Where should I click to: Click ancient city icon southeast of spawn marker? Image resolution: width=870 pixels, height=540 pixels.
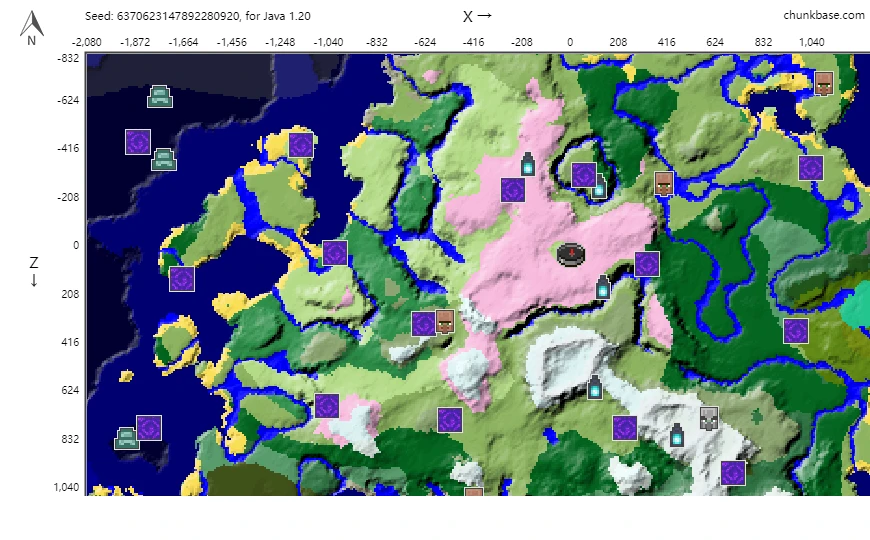pos(603,287)
